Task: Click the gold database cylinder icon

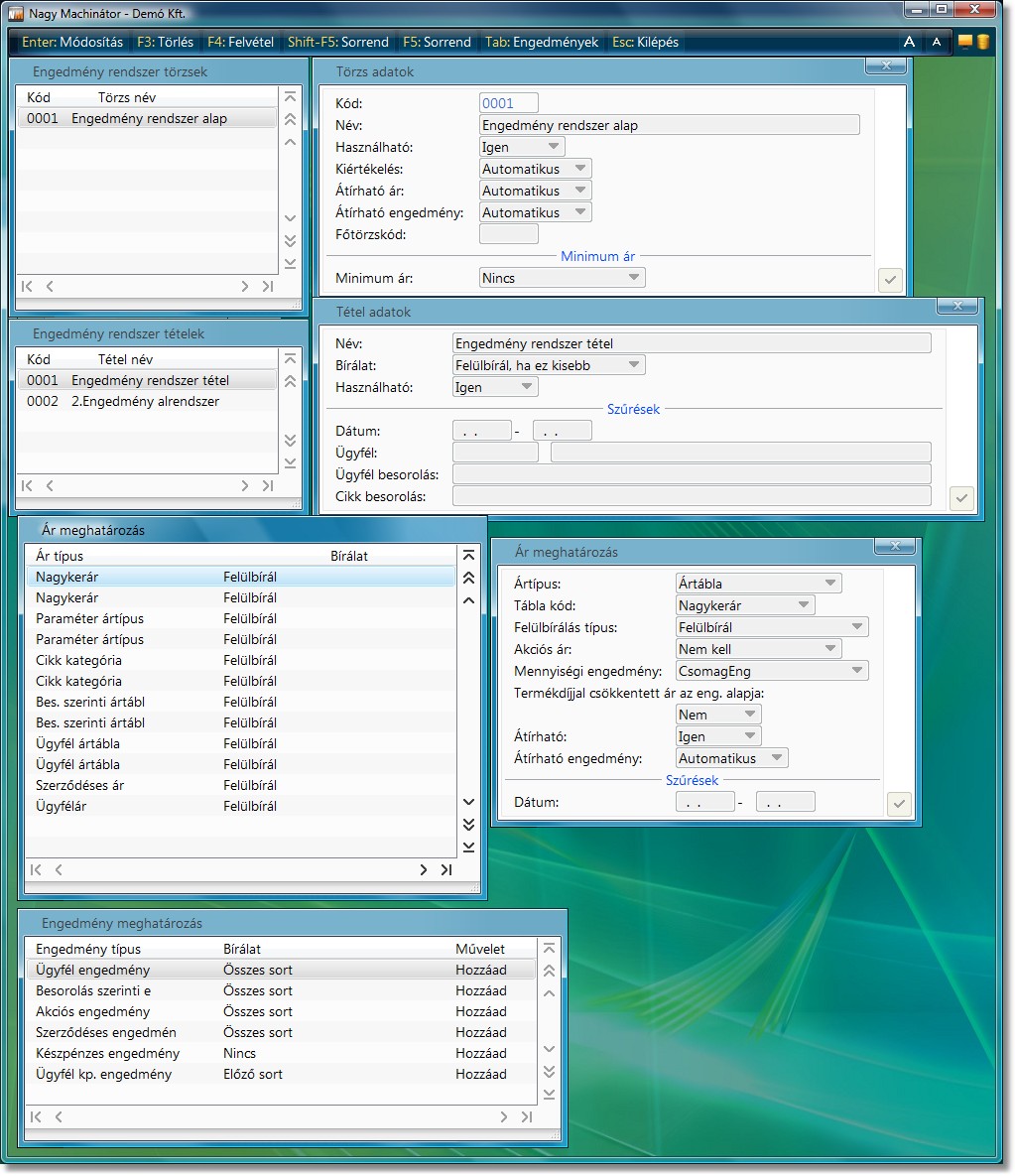Action: click(982, 42)
